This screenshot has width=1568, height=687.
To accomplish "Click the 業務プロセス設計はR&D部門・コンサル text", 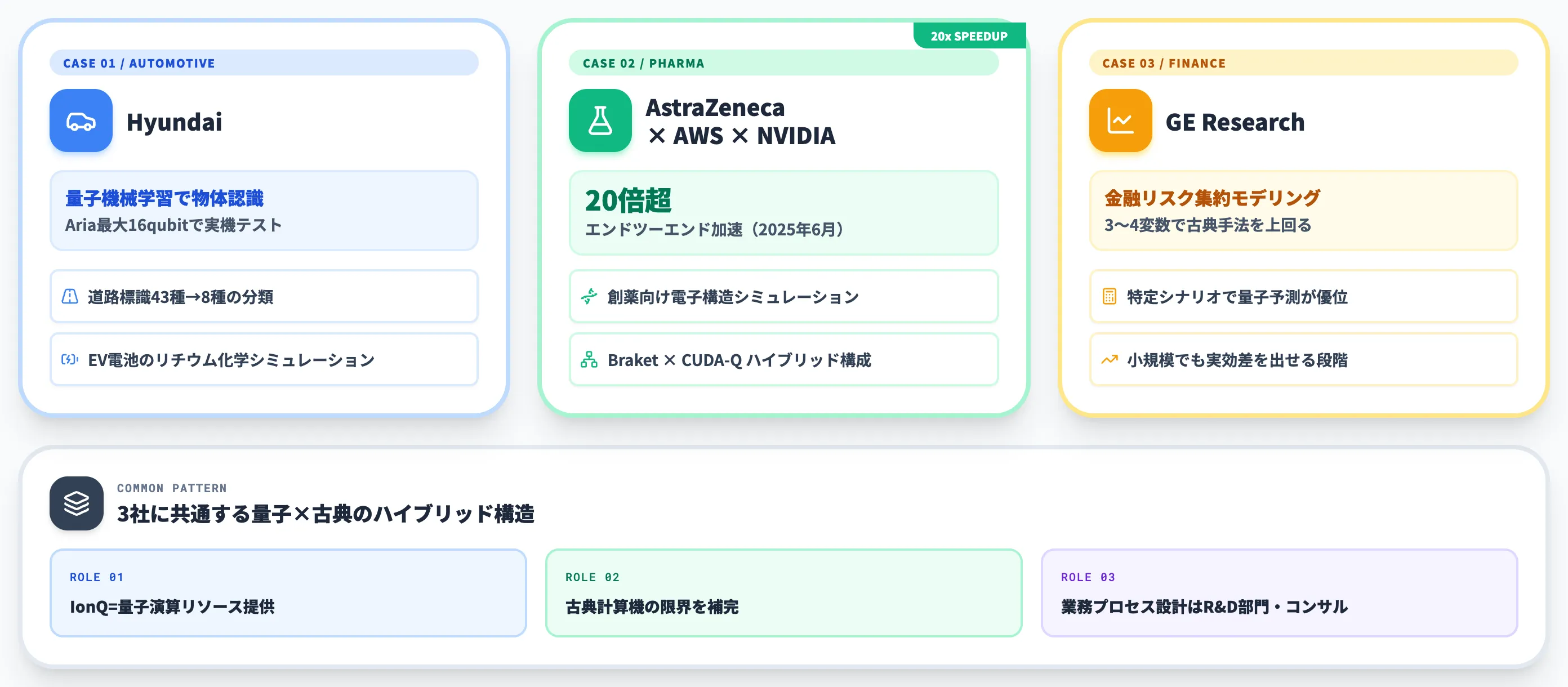I will (1204, 606).
